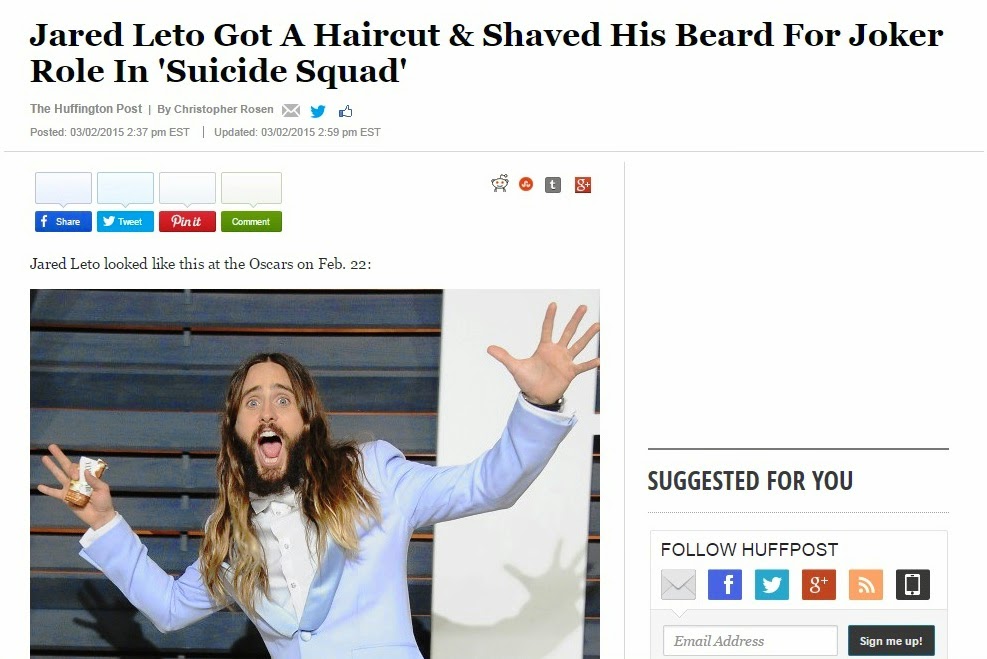Click the Tweet button
Image resolution: width=987 pixels, height=659 pixels.
tap(125, 222)
